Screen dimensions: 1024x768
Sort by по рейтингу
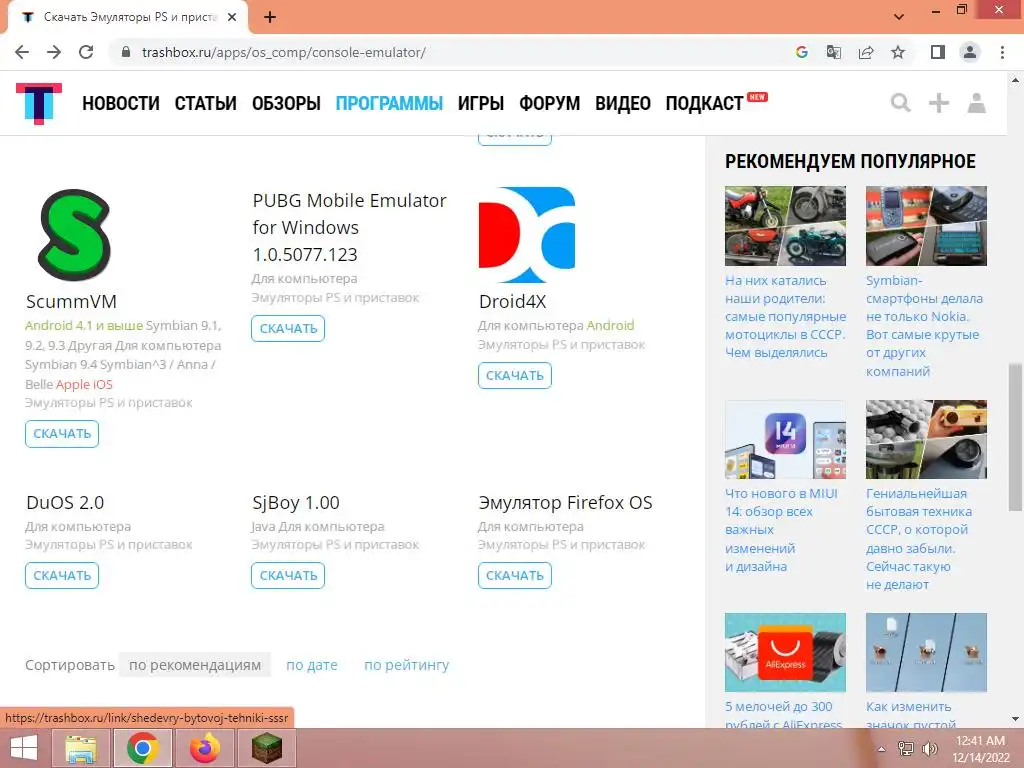(x=406, y=665)
